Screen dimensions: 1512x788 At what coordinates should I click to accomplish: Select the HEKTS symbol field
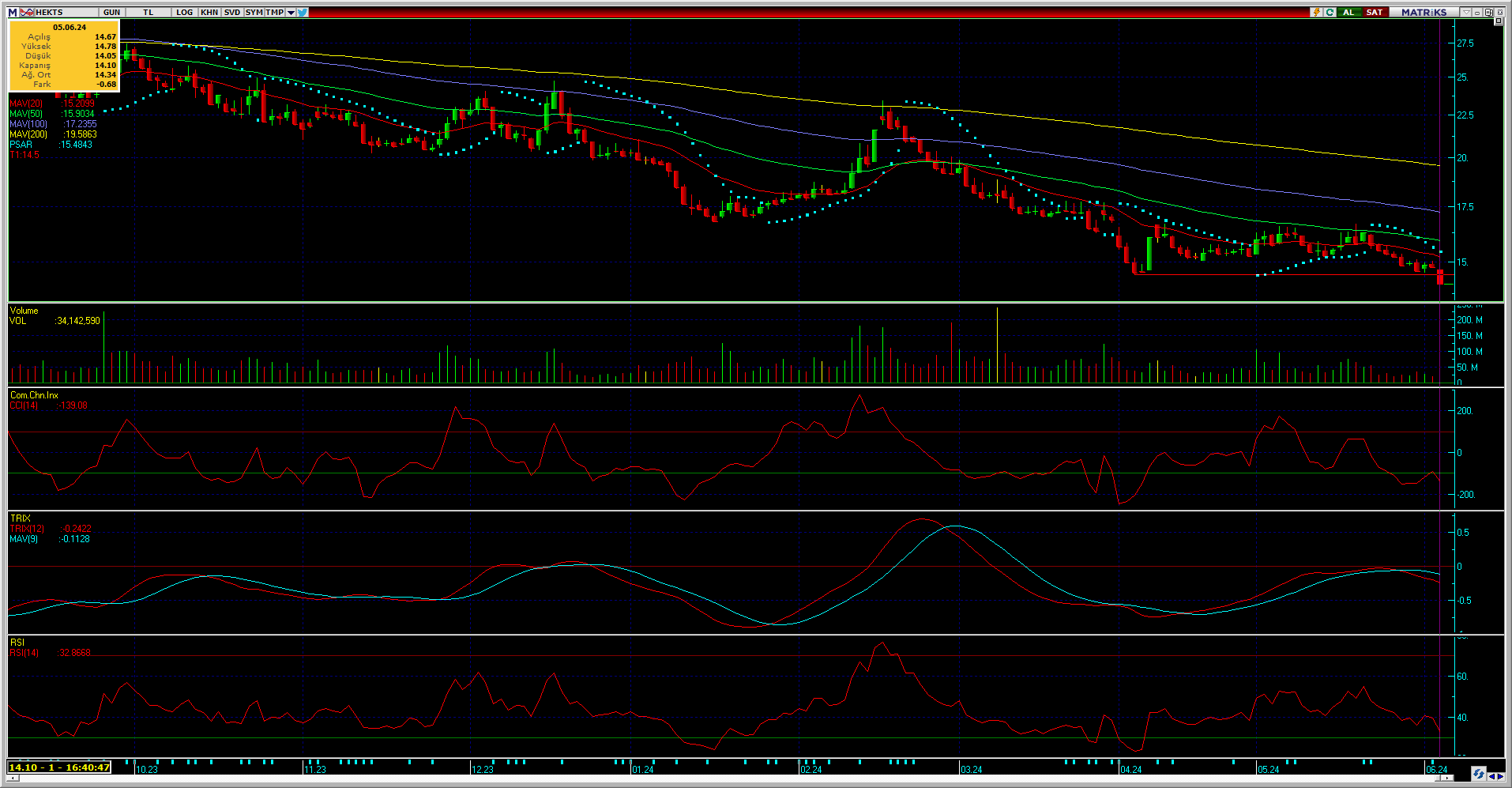[x=67, y=13]
